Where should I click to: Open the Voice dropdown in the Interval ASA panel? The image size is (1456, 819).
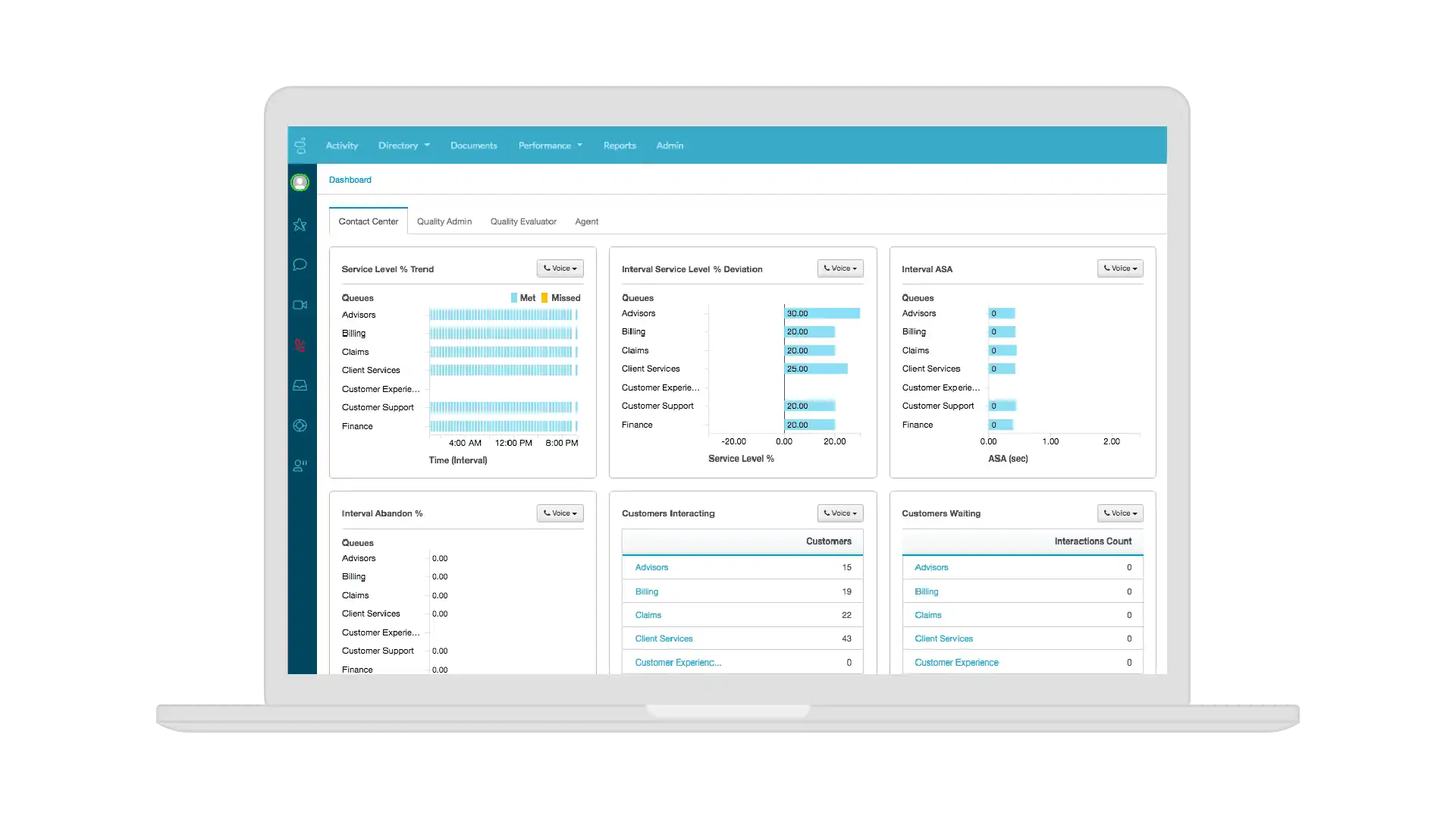1120,268
